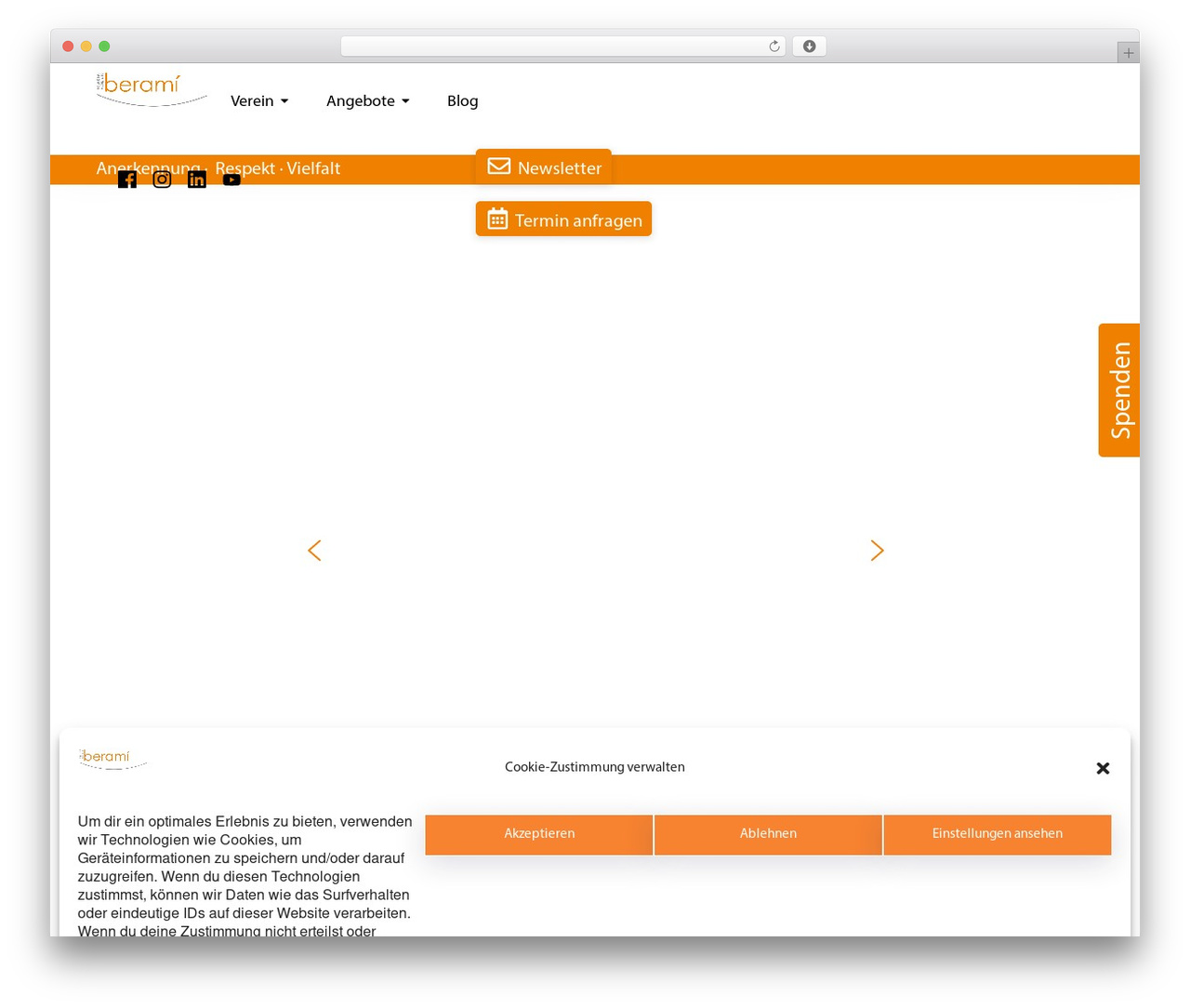Open the LinkedIn social icon

pyautogui.click(x=197, y=179)
